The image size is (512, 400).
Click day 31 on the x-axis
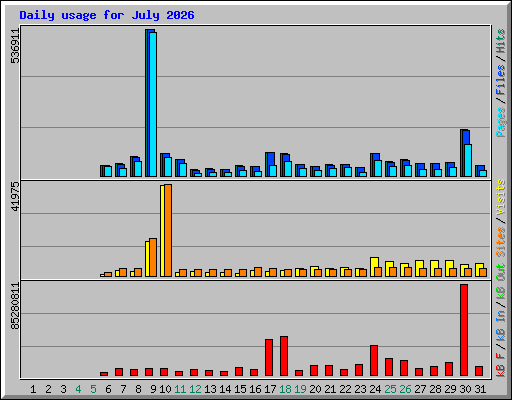click(480, 389)
